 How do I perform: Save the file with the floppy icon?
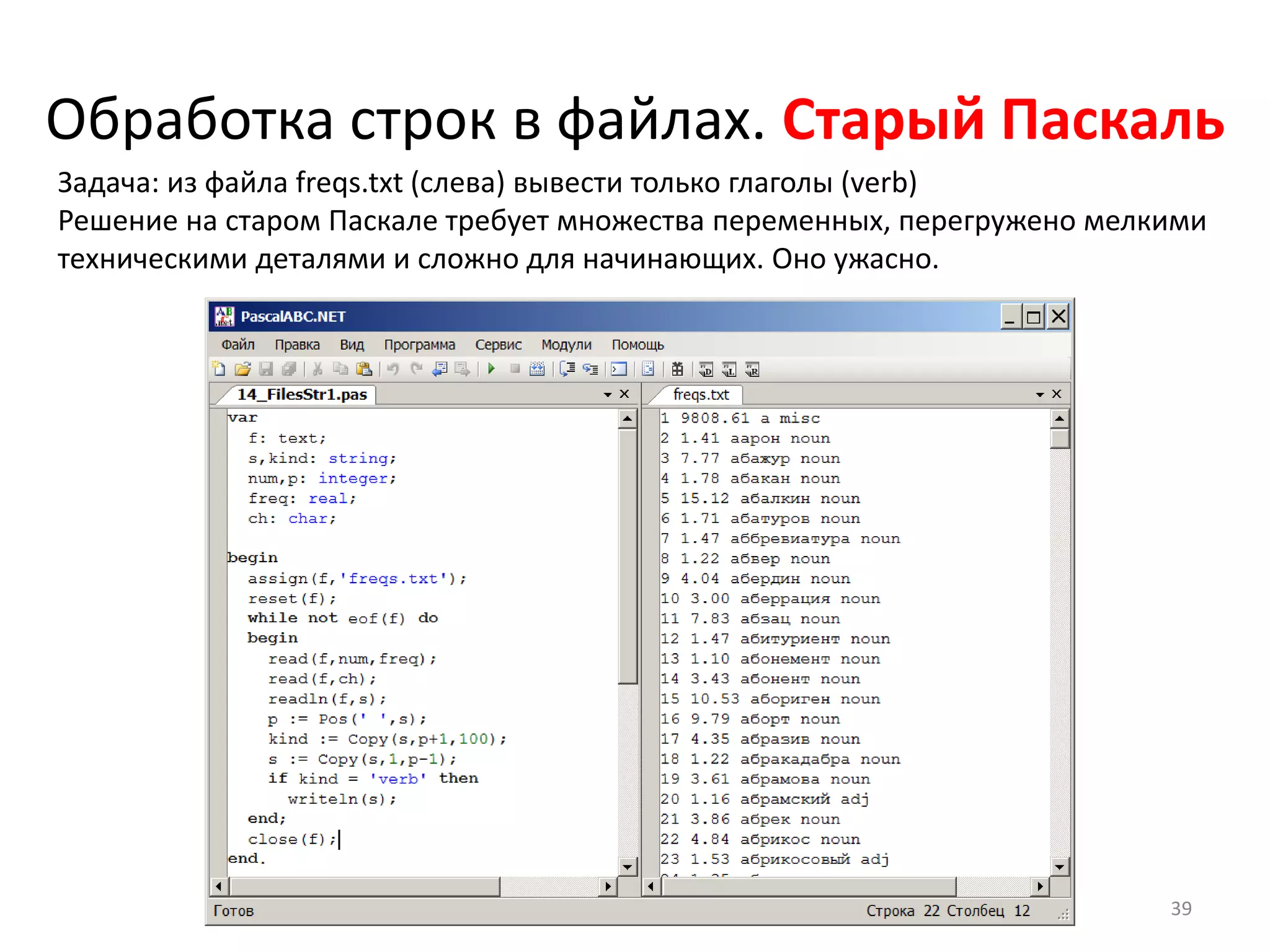[x=266, y=369]
